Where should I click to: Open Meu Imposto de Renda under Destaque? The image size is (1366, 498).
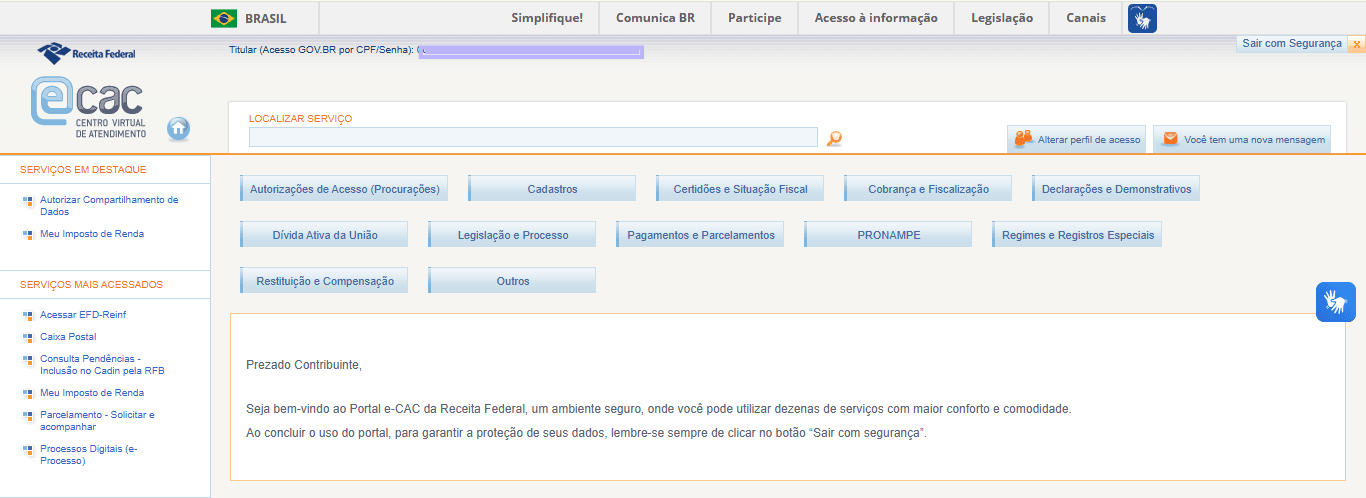coord(92,234)
